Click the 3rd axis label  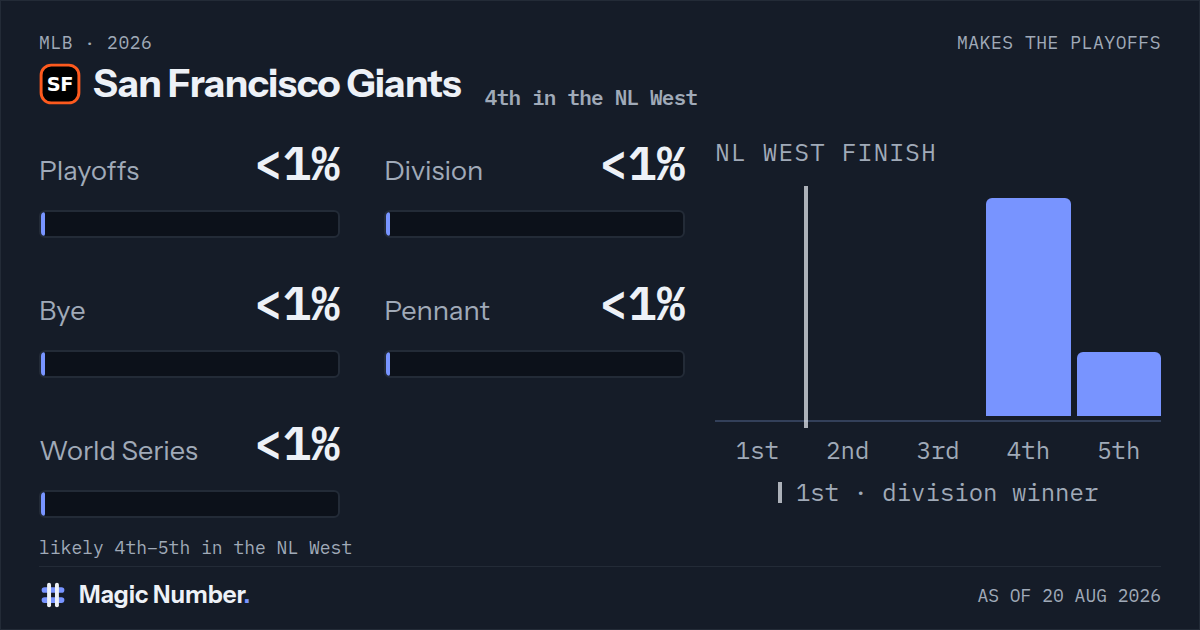tap(938, 451)
